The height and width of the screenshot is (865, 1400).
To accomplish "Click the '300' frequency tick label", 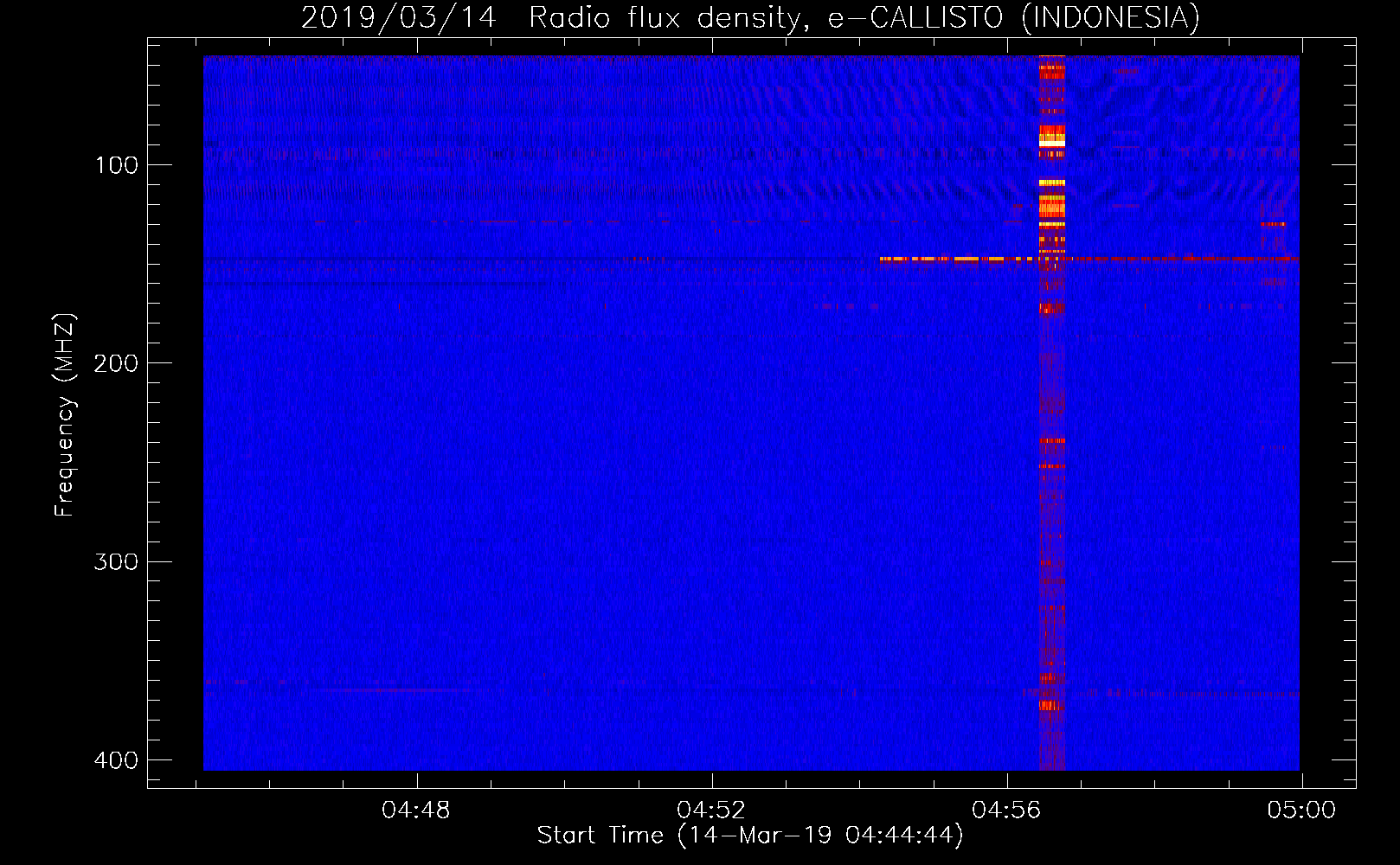I will click(116, 562).
